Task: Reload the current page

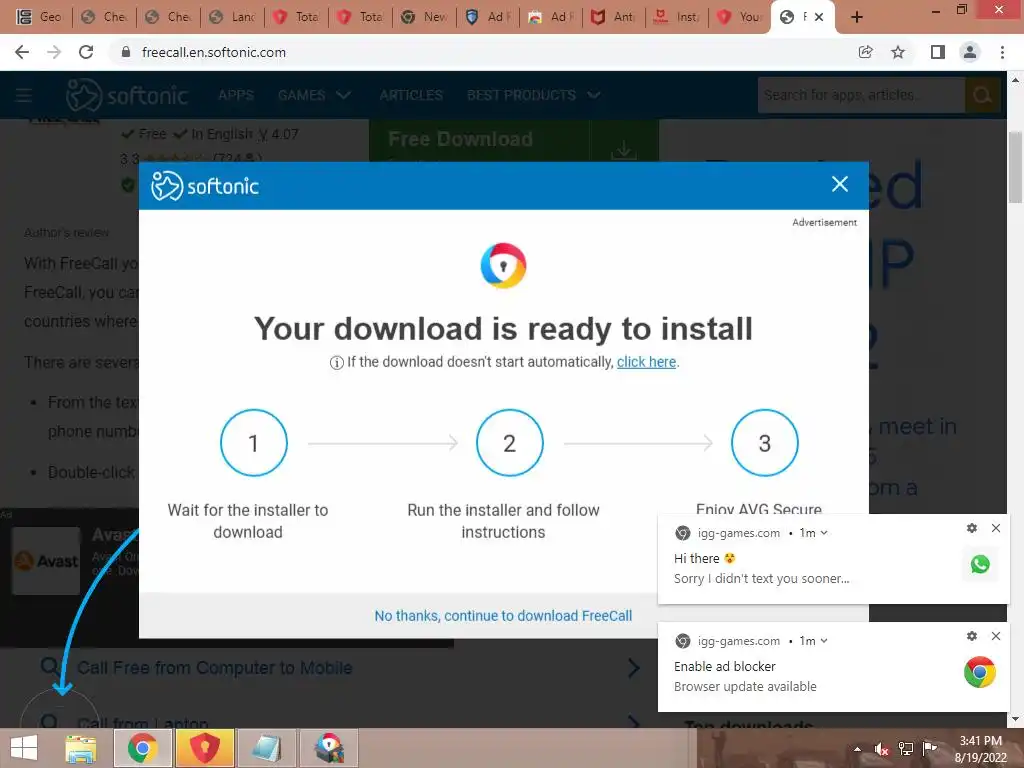Action: tap(86, 52)
